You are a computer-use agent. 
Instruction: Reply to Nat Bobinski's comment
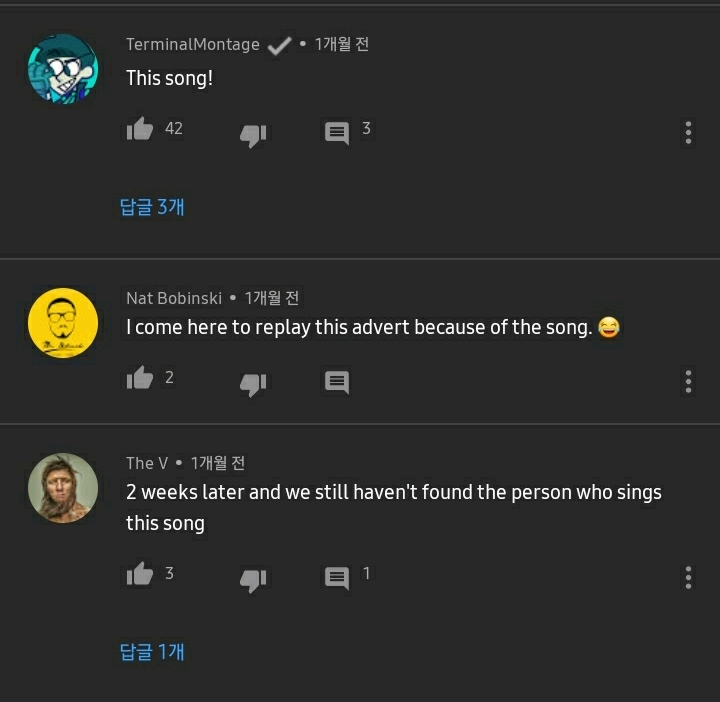coord(337,381)
